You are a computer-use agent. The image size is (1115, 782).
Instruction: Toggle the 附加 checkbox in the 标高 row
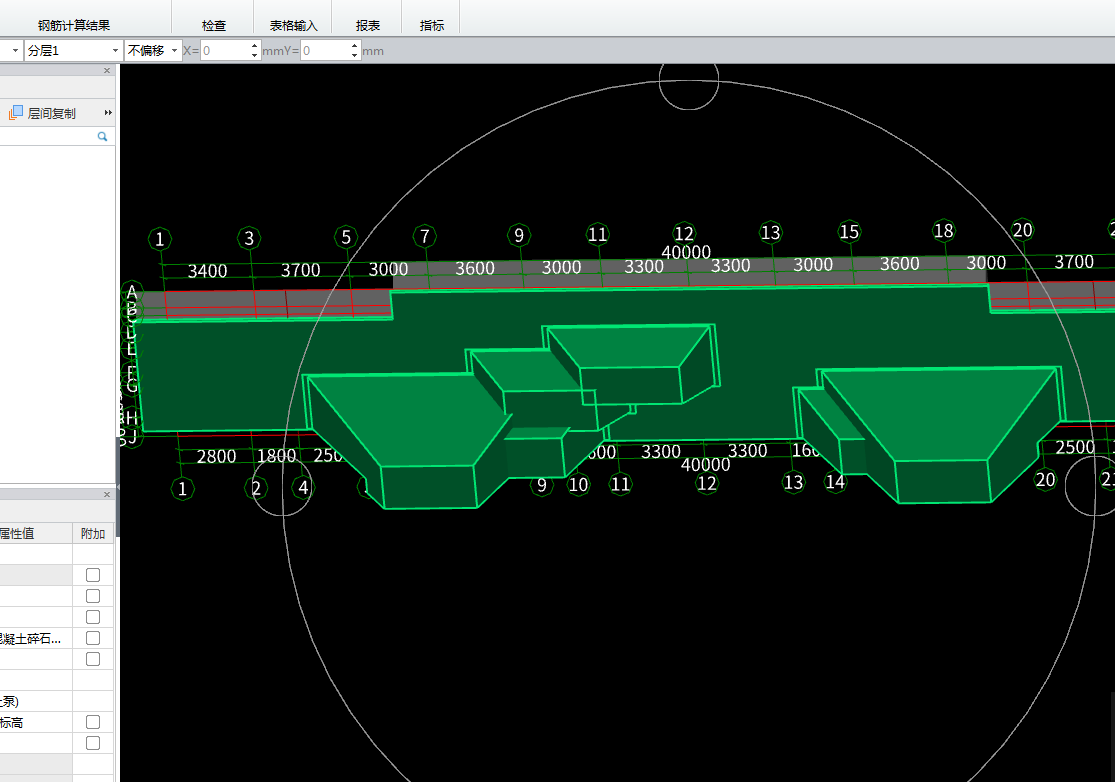92,722
